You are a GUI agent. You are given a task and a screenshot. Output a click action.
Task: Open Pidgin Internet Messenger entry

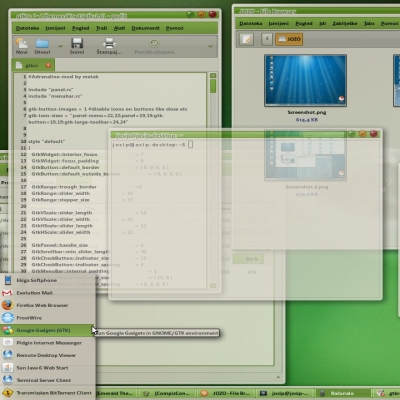click(x=48, y=343)
